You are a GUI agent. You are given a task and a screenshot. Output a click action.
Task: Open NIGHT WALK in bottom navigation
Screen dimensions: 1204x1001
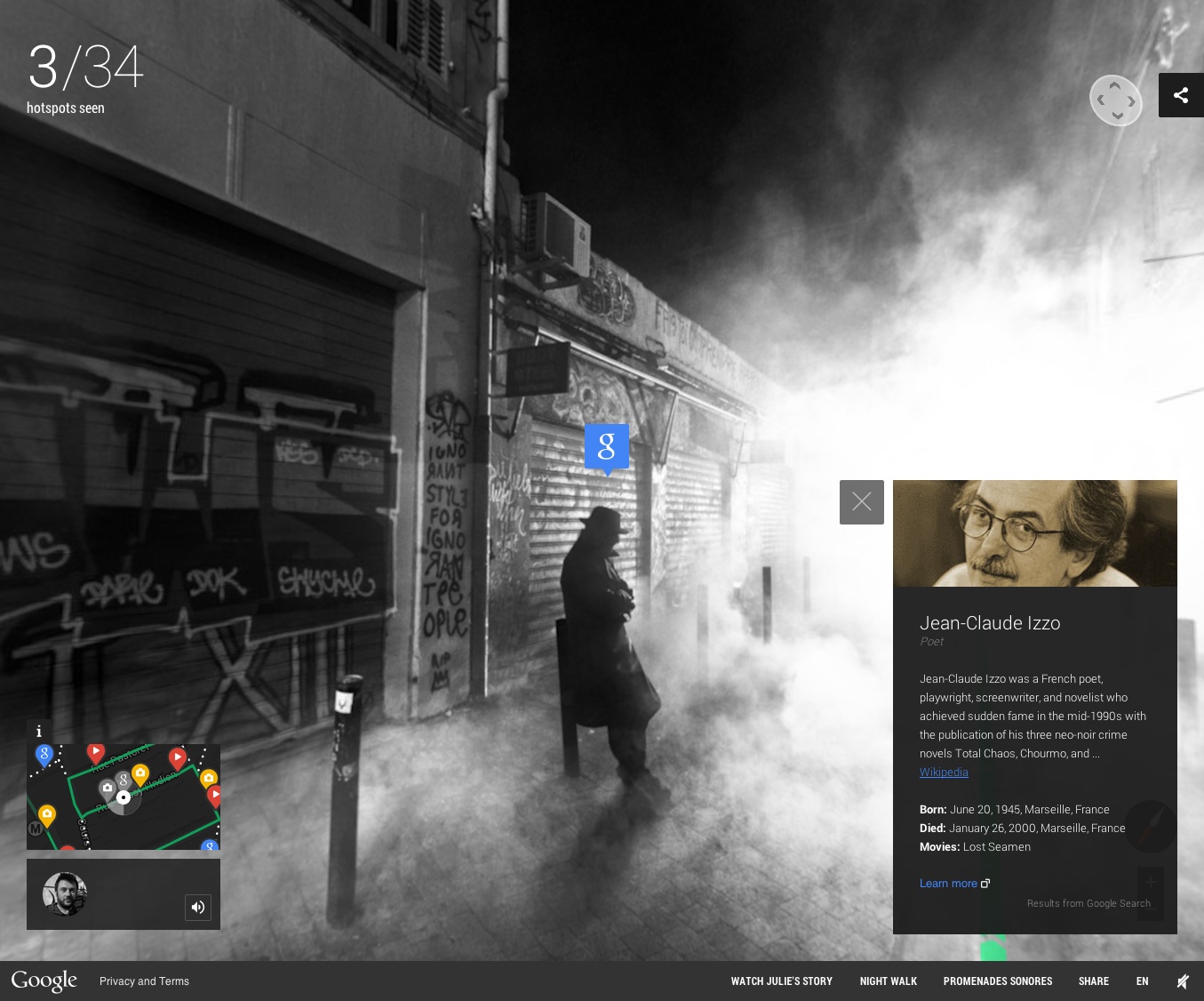coord(889,981)
